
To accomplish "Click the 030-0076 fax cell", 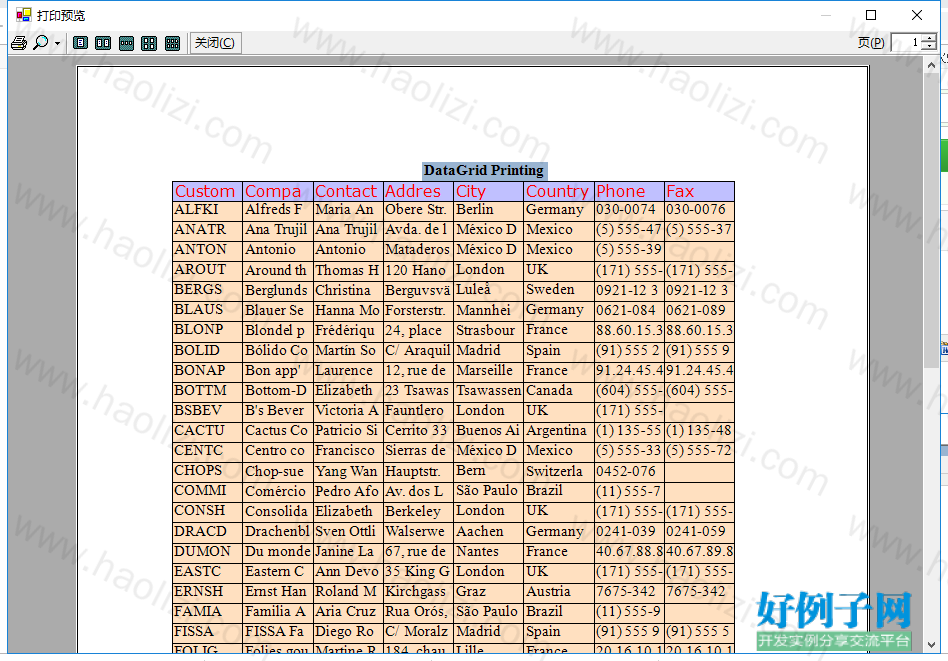I will (699, 210).
